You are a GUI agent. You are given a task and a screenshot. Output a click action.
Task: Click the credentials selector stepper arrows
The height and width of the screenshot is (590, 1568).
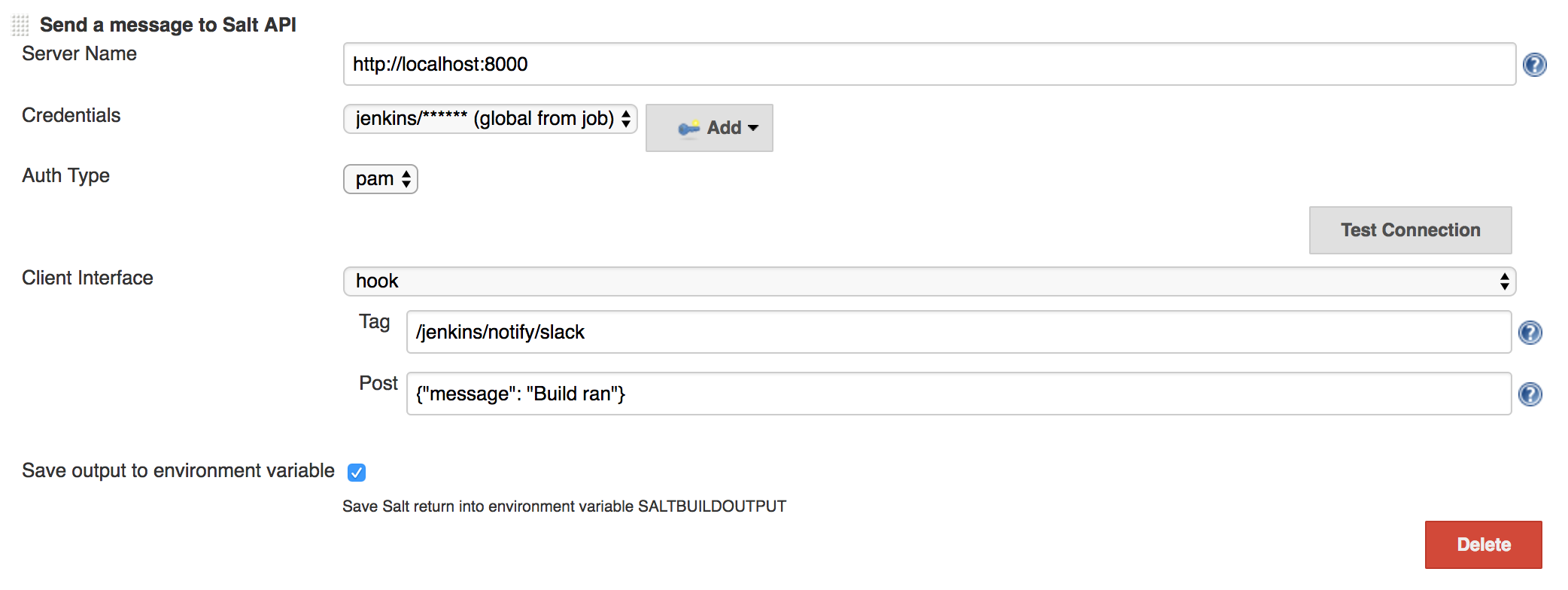(x=626, y=118)
